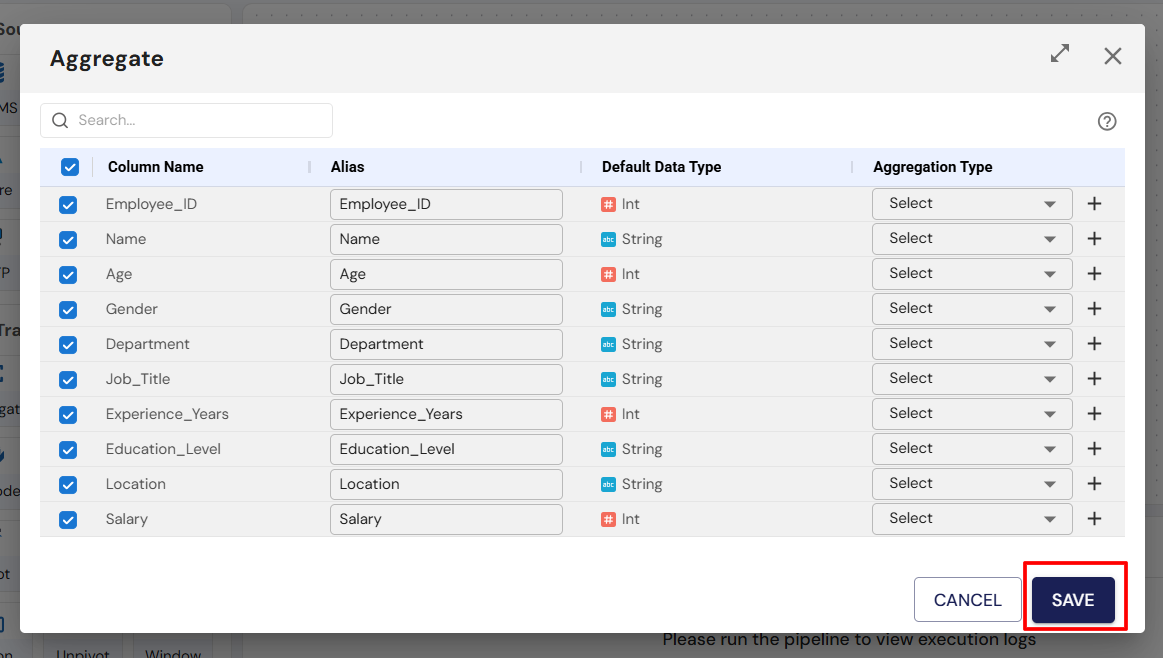Click the plus icon for Employee_ID row
The width and height of the screenshot is (1163, 658).
click(1094, 204)
